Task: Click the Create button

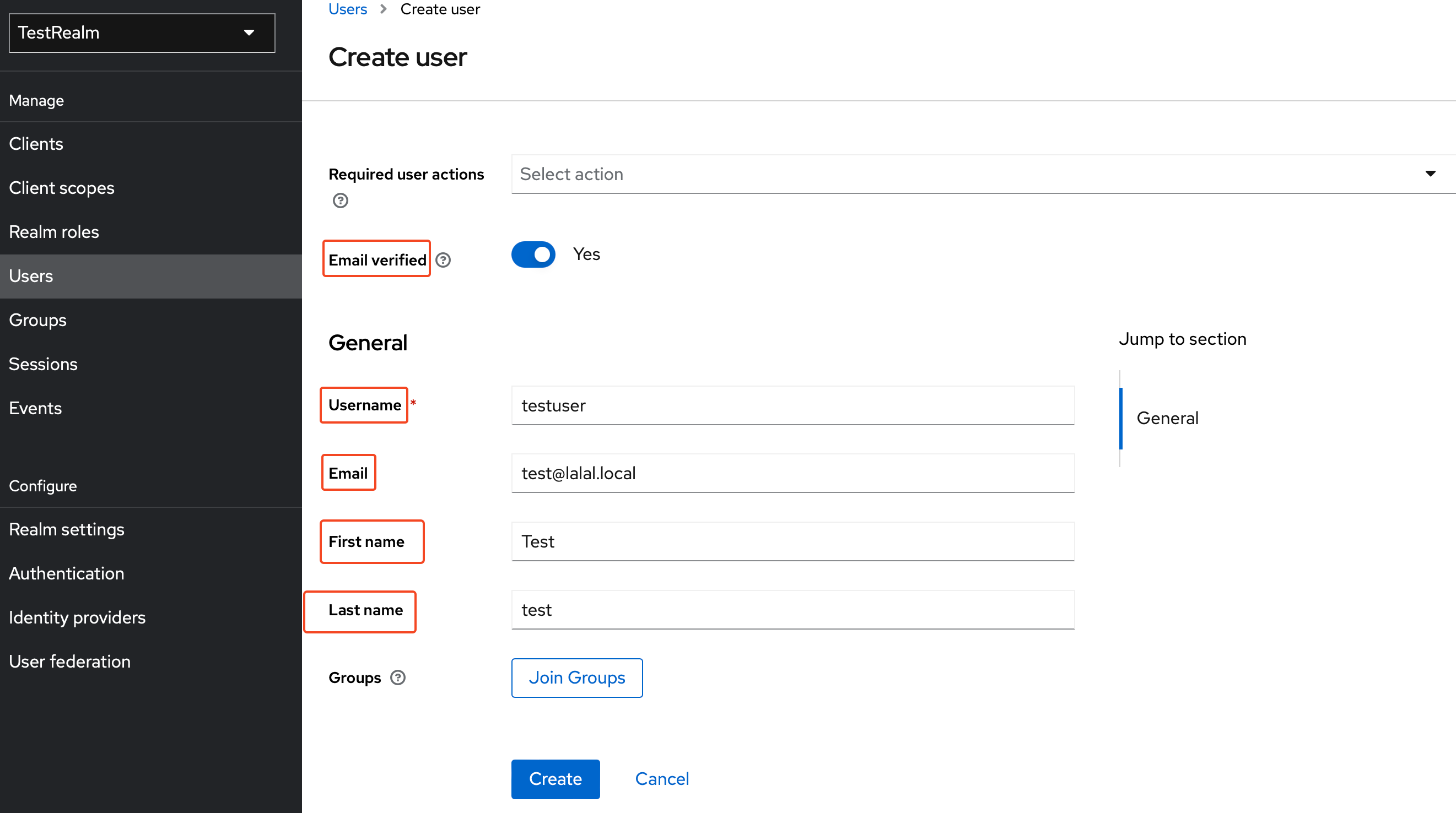Action: (556, 779)
